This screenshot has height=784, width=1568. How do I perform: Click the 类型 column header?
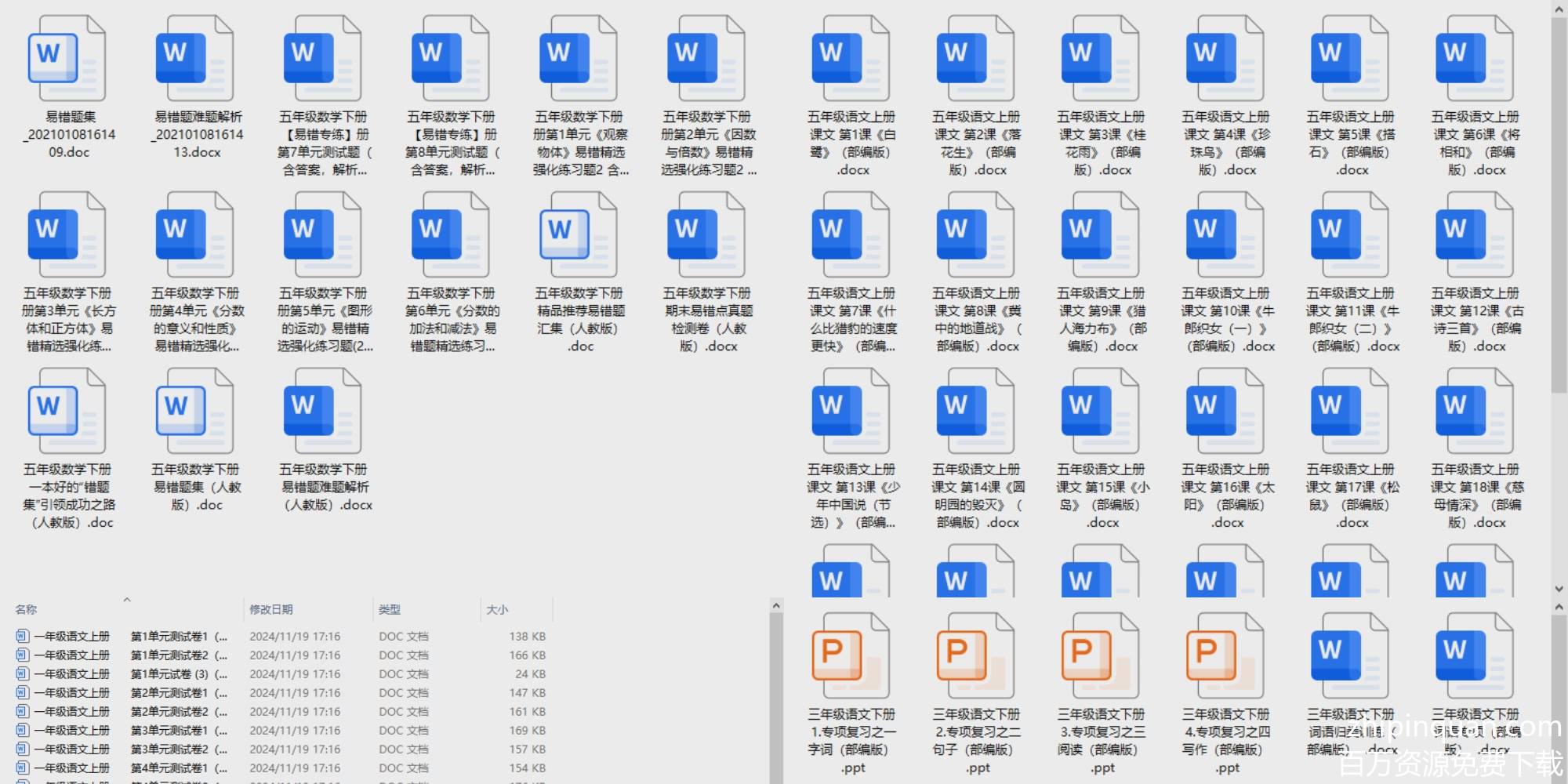tap(390, 609)
